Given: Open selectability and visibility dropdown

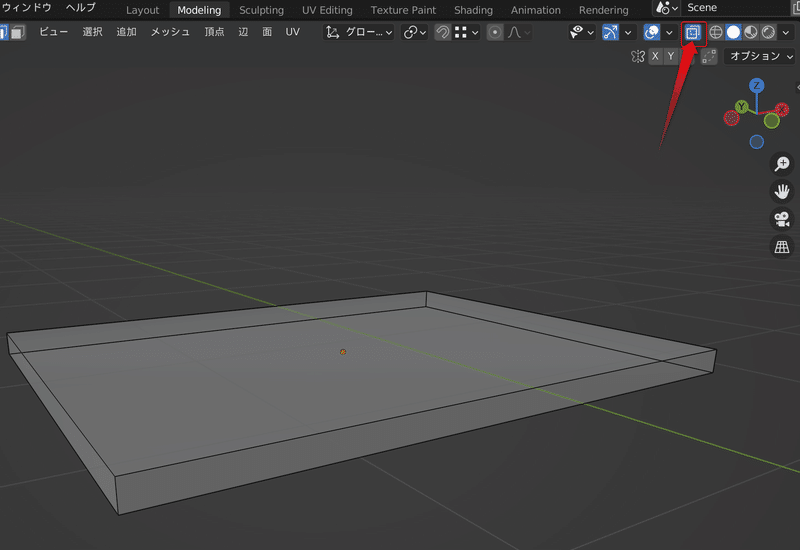Looking at the screenshot, I should (x=582, y=33).
